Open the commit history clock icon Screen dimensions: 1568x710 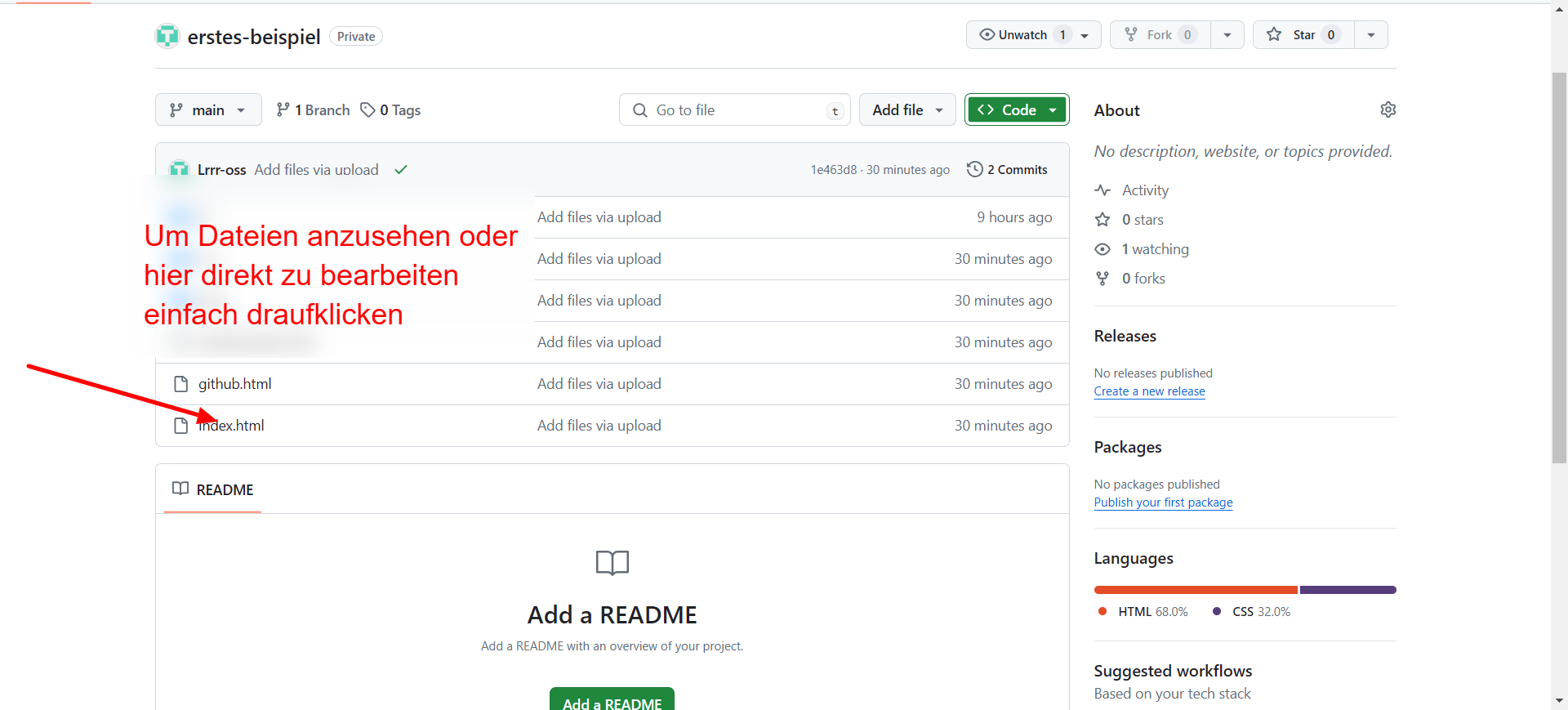coord(974,169)
